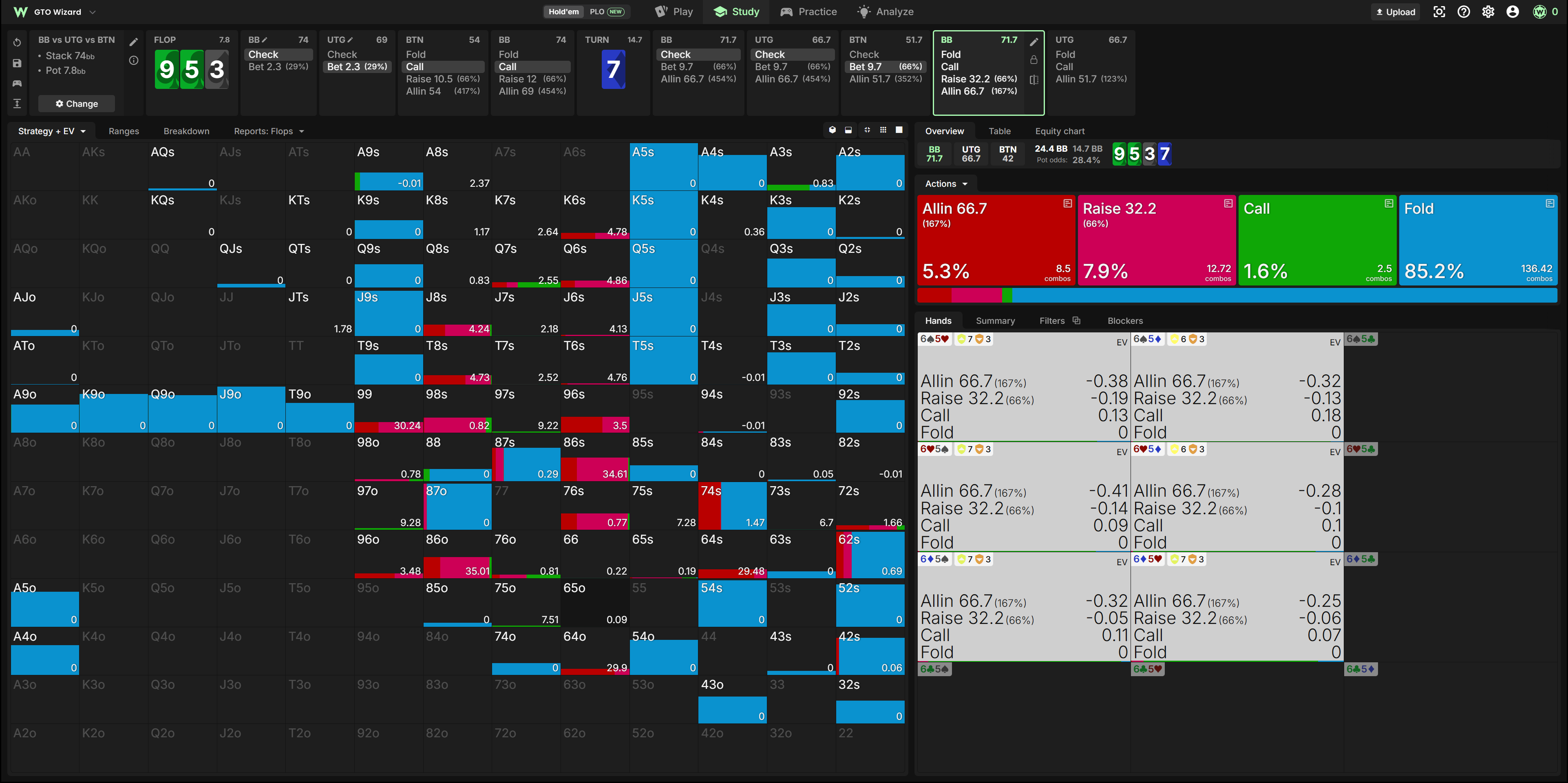Expand the Actions dropdown

click(946, 184)
